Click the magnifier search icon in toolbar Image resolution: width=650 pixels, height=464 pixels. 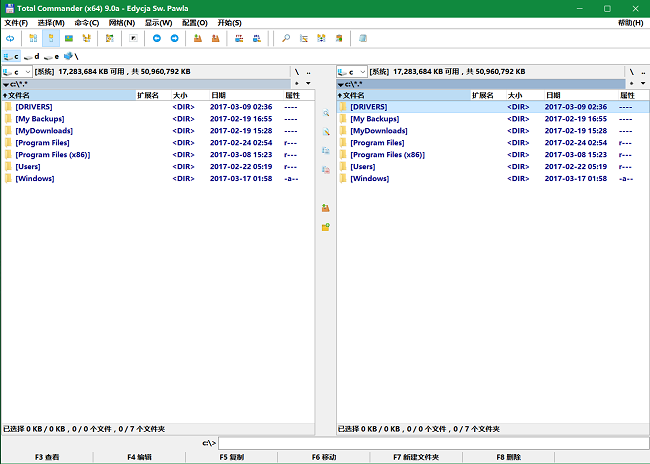pos(286,39)
